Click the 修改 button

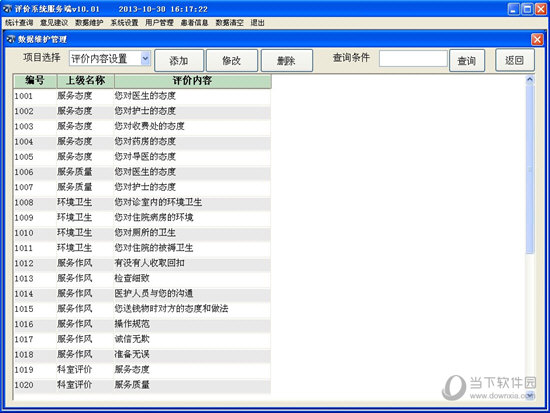tap(232, 60)
